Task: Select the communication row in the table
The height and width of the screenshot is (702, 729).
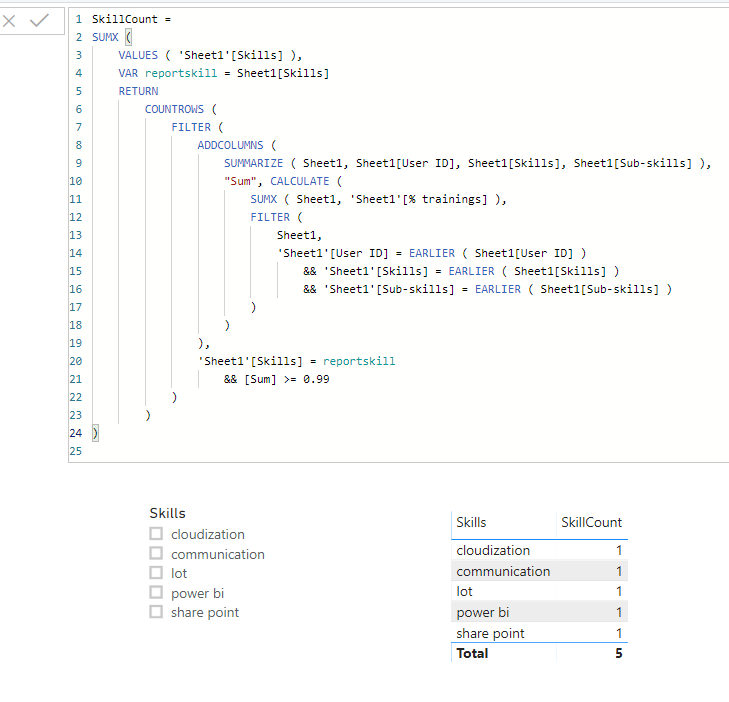Action: [x=539, y=571]
